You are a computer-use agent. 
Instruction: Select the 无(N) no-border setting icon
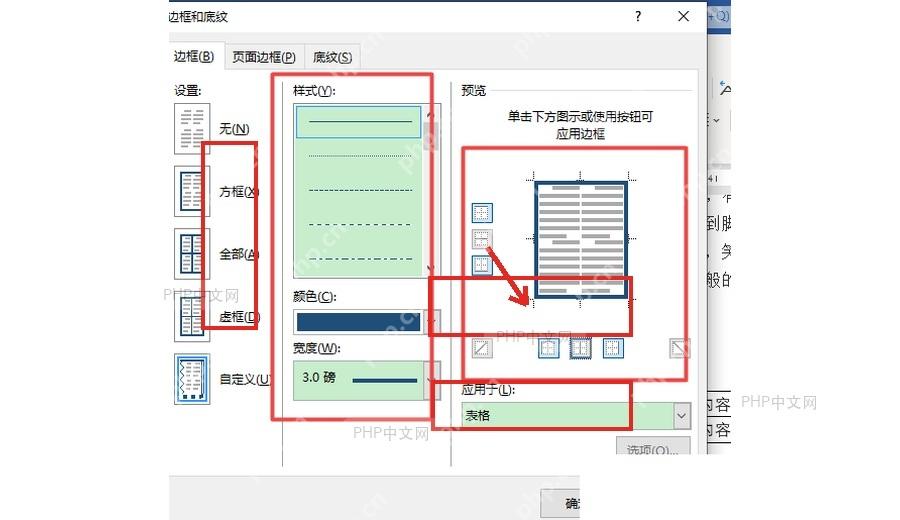[192, 129]
